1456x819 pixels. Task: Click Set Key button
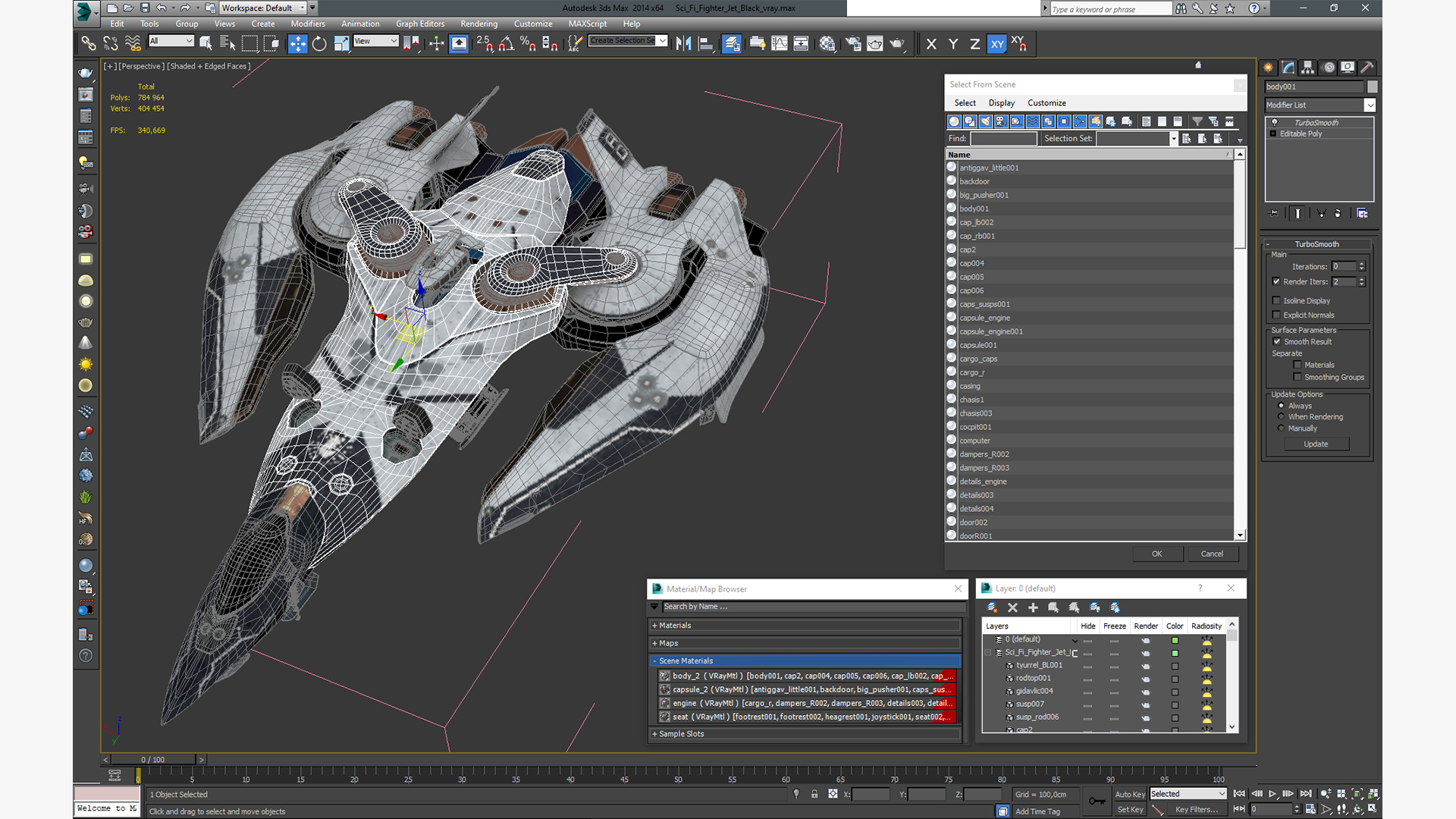(1130, 810)
